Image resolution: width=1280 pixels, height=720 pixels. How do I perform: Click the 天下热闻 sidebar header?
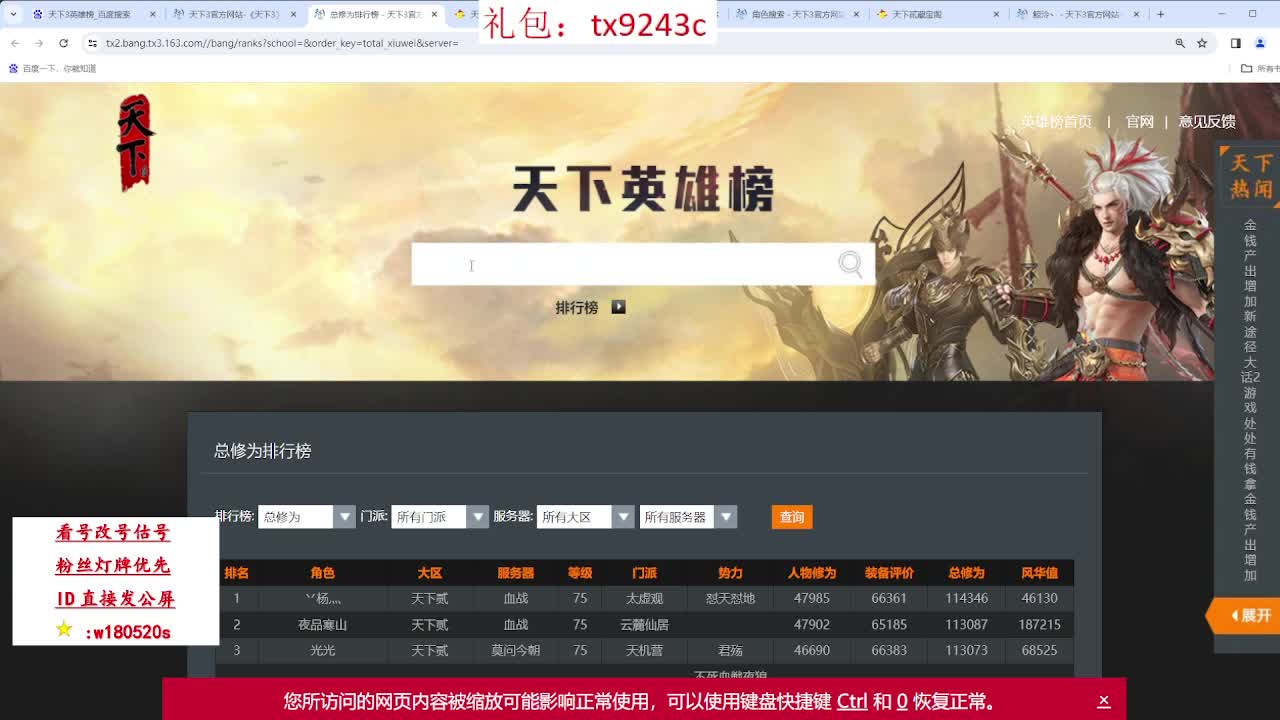tap(1251, 176)
